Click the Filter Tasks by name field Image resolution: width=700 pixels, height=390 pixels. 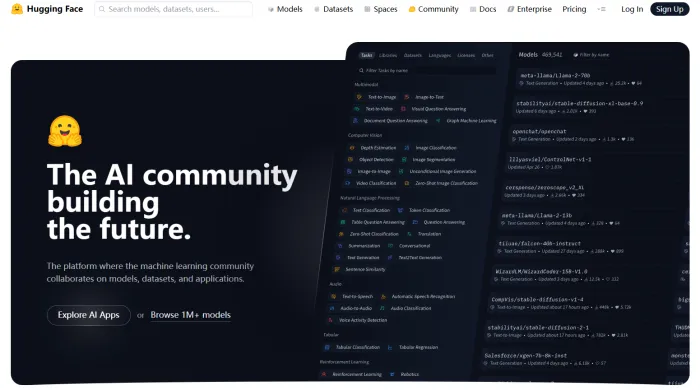click(426, 71)
